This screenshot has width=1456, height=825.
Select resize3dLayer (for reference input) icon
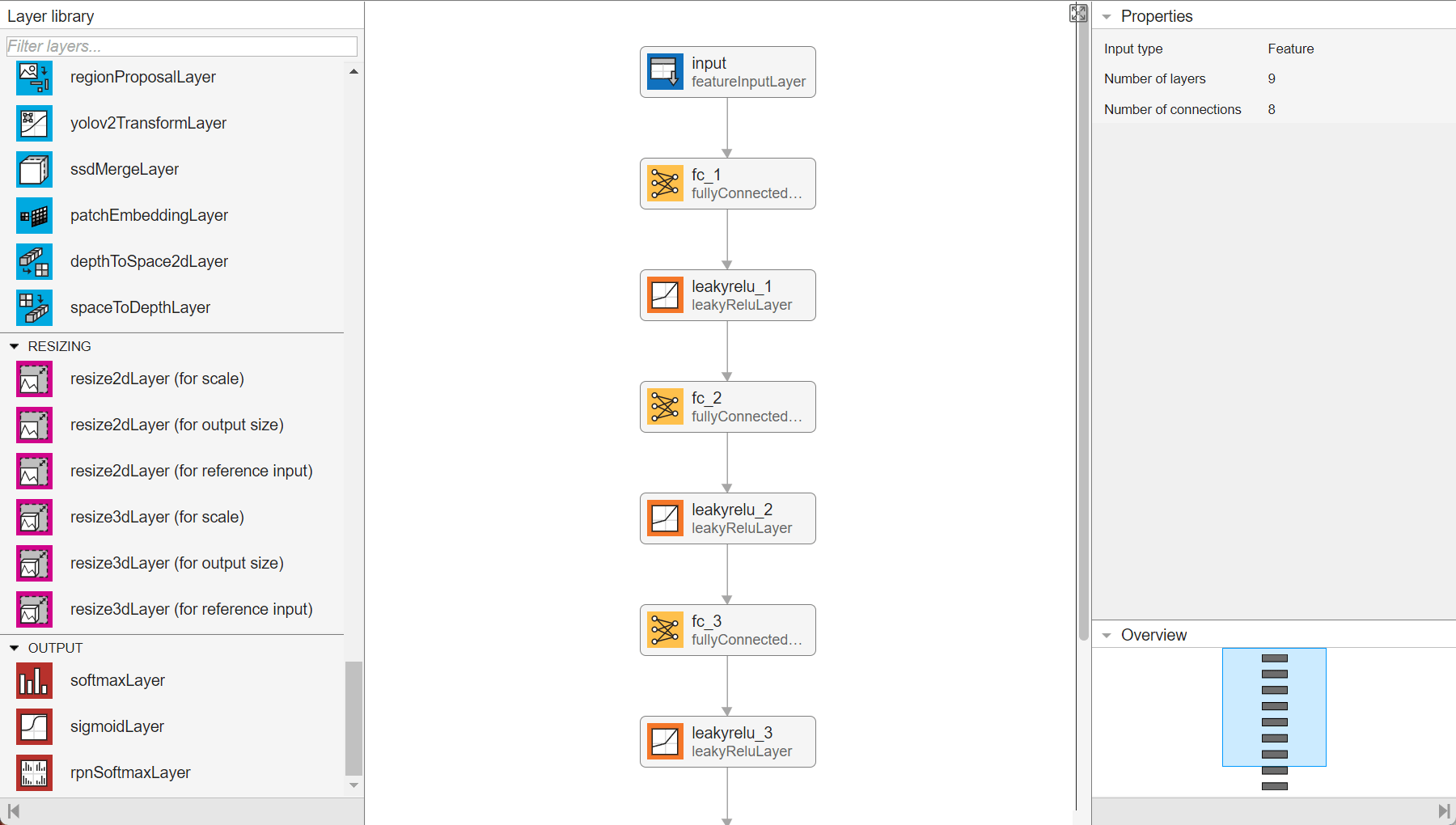[x=34, y=609]
